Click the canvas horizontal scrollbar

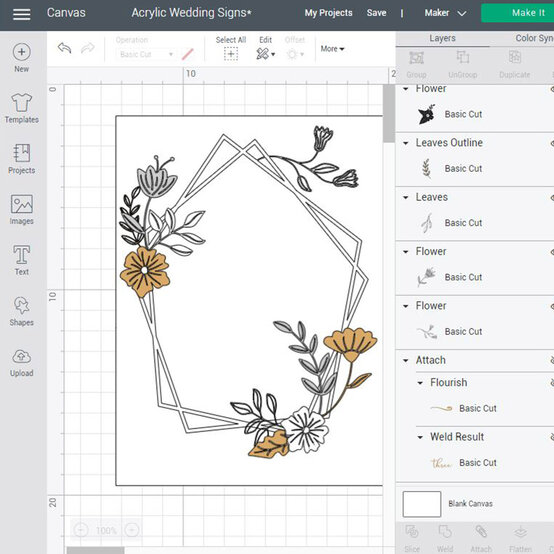[95, 550]
